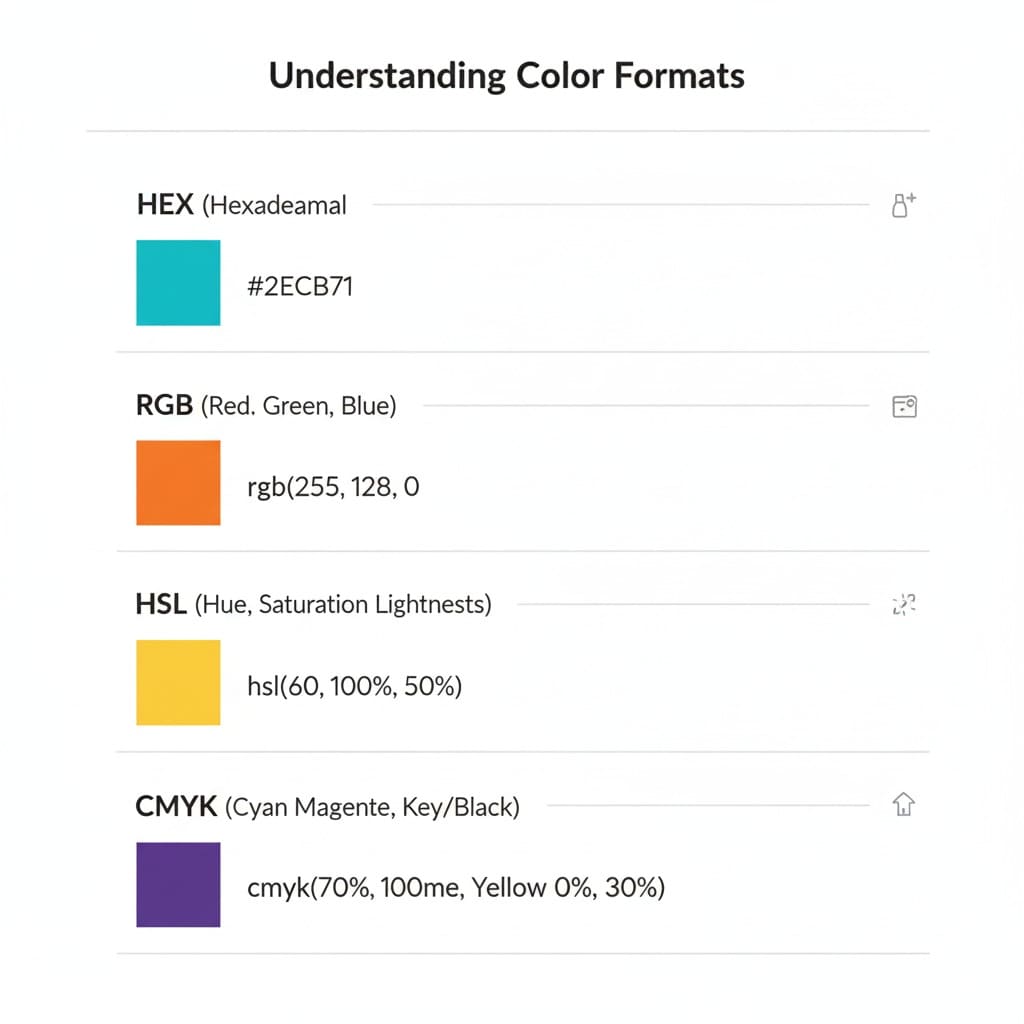Click the '(Hue, Saturation Lightnests)' description text
This screenshot has width=1024, height=1024.
[x=343, y=605]
